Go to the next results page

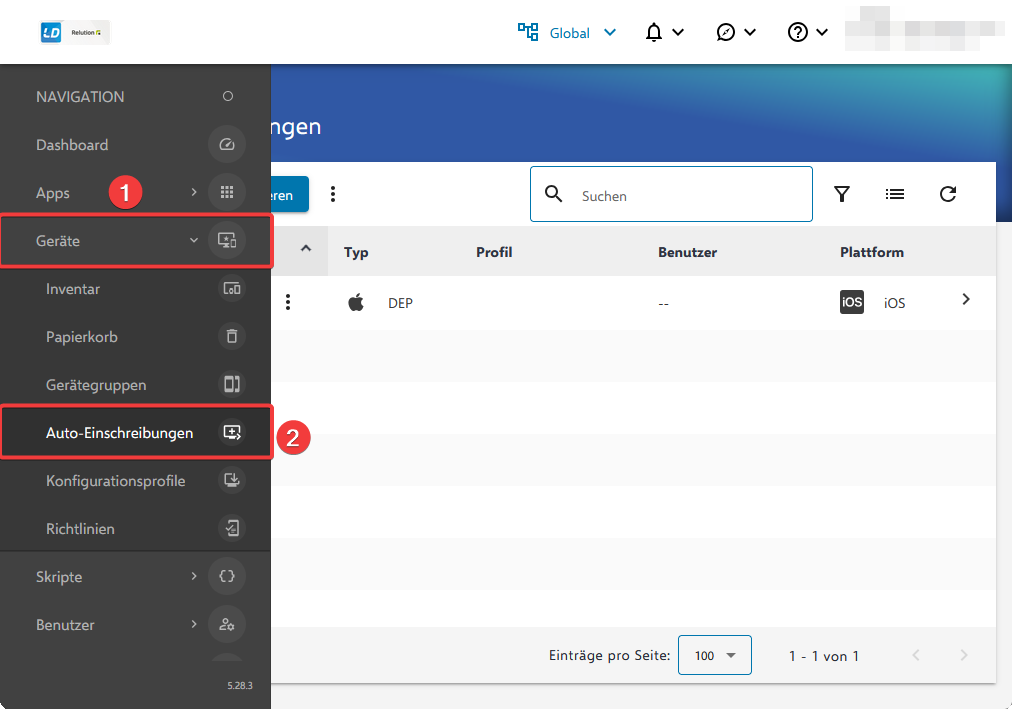pos(964,655)
